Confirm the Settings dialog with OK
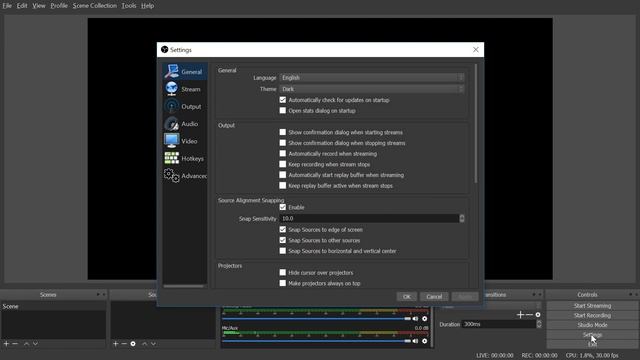 coord(407,297)
